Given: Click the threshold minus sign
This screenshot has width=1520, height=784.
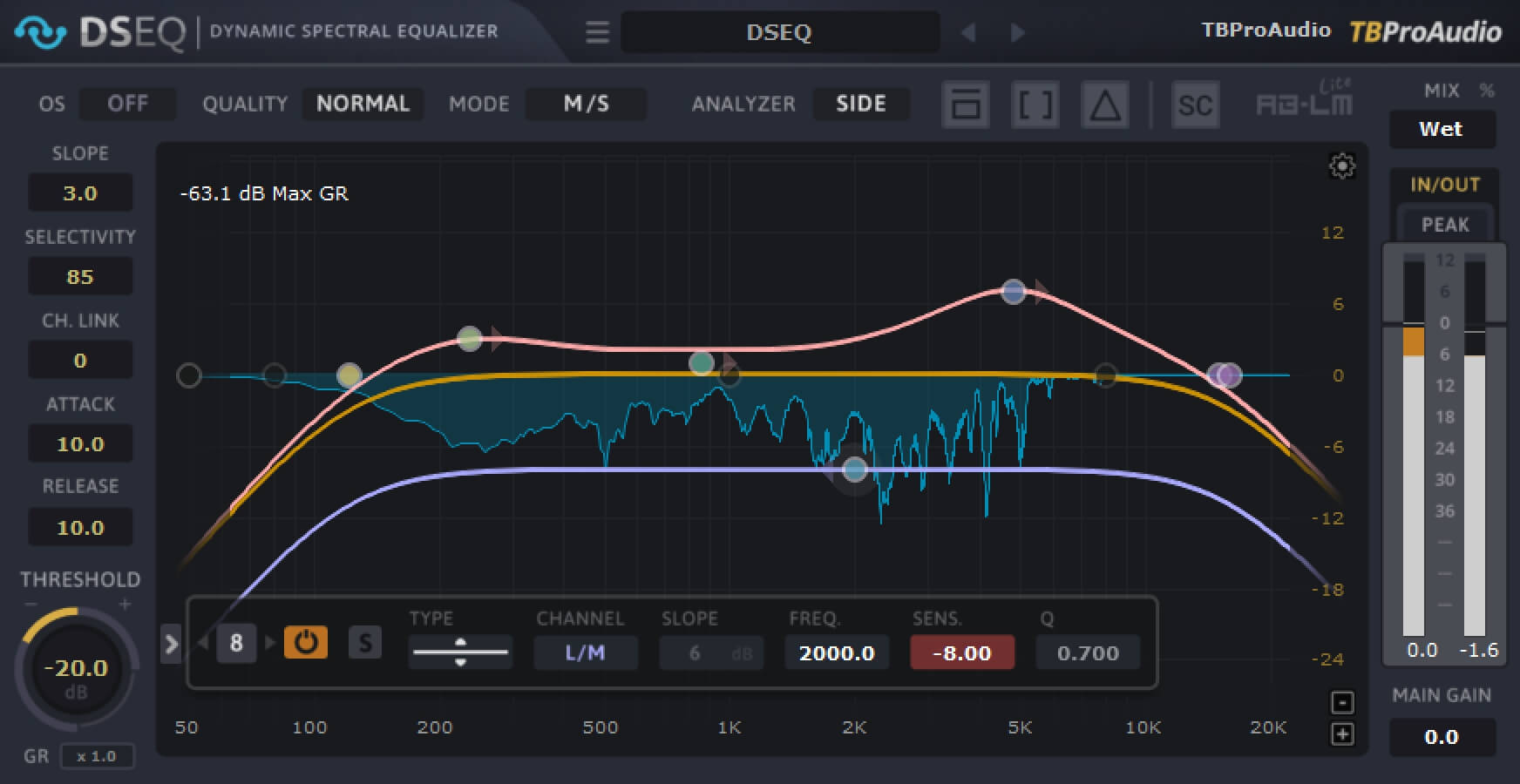Looking at the screenshot, I should tap(31, 604).
